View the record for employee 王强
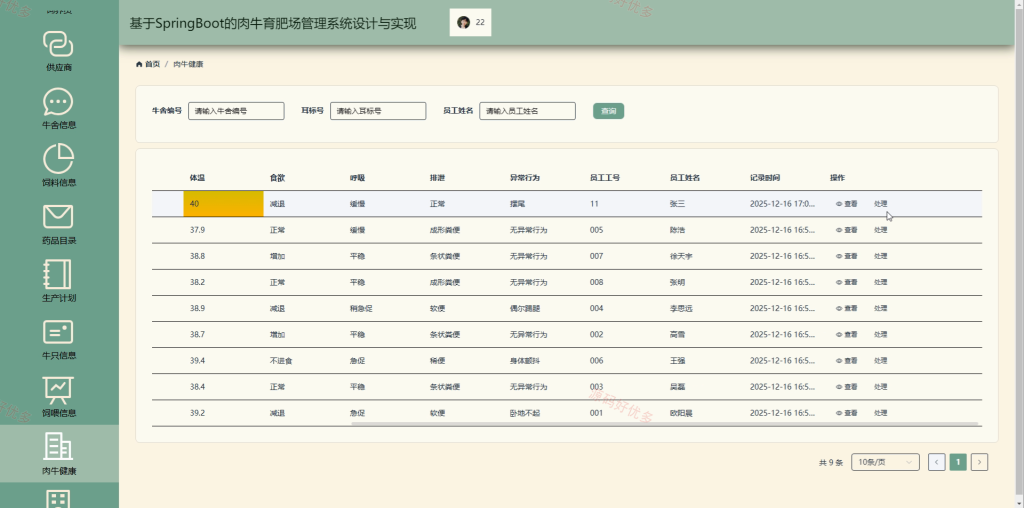This screenshot has height=508, width=1024. (846, 360)
